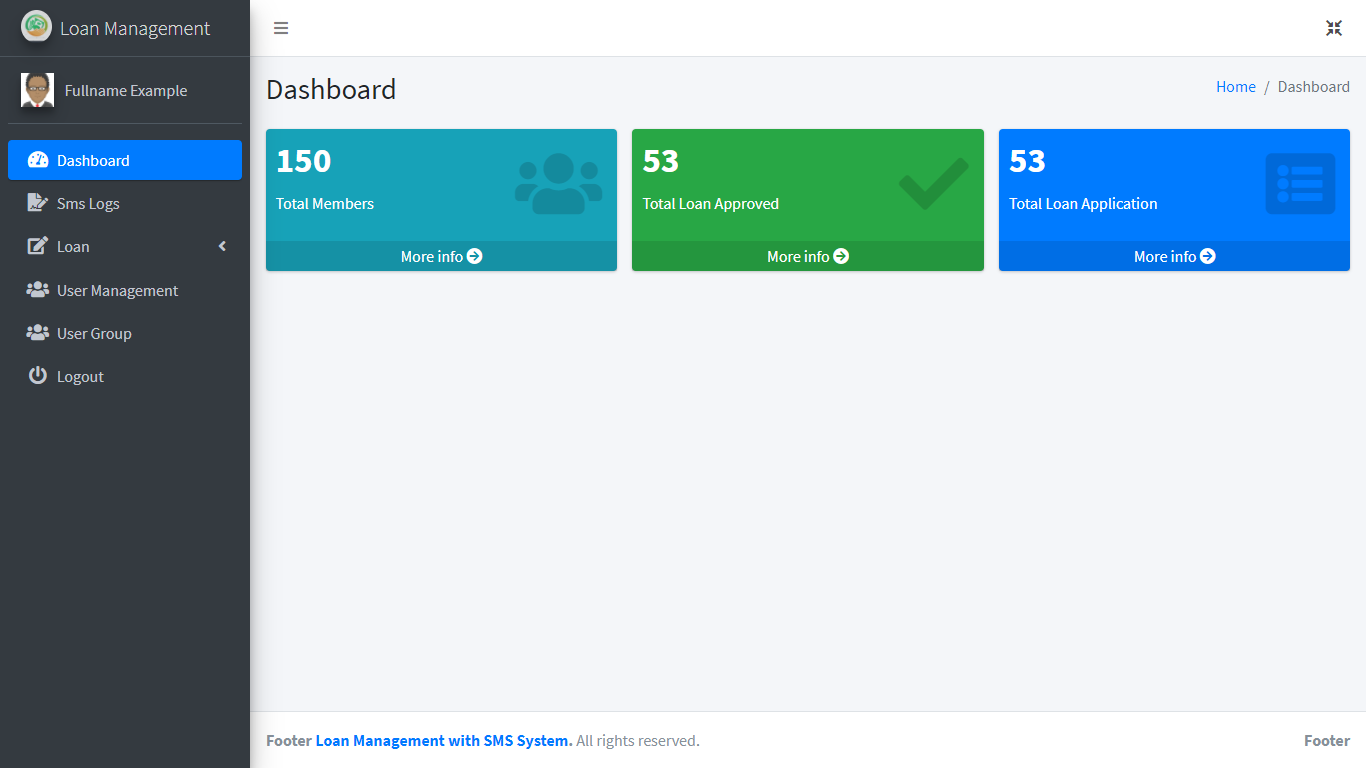
Task: Select the Logout menu item
Action: [x=125, y=376]
